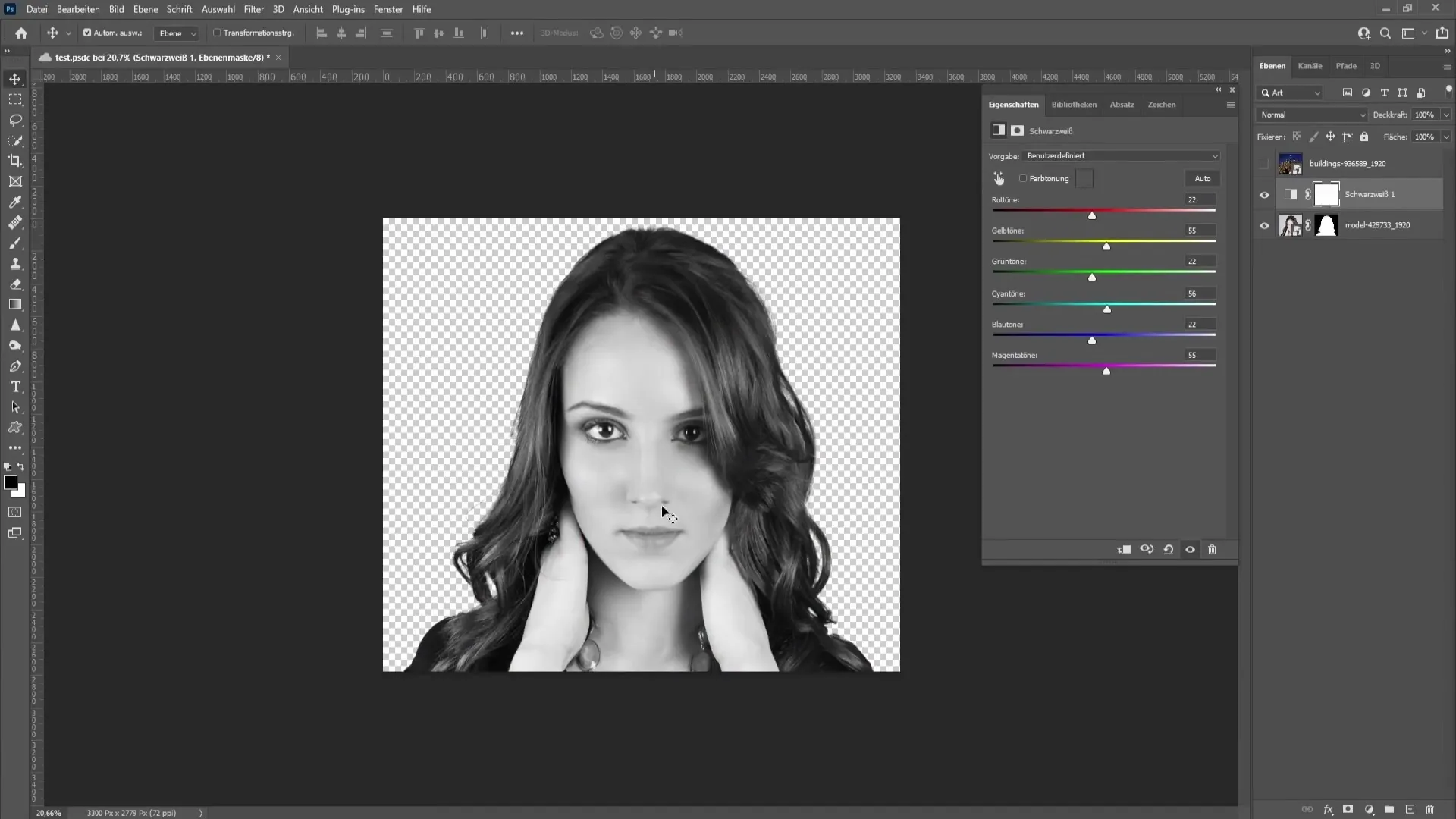Open the Eigenschaften tab
The image size is (1456, 819).
click(x=1014, y=104)
